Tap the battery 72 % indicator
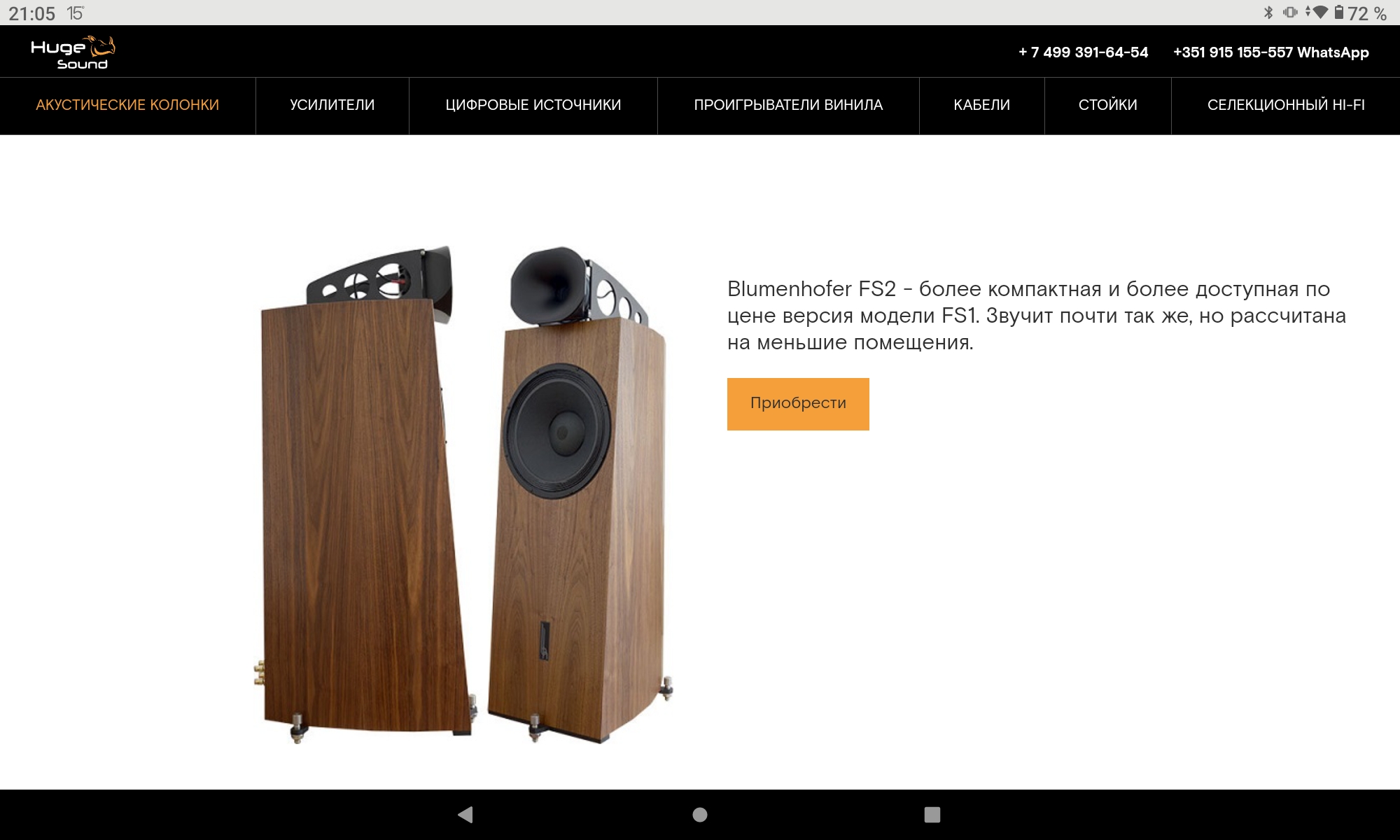 pyautogui.click(x=1360, y=13)
